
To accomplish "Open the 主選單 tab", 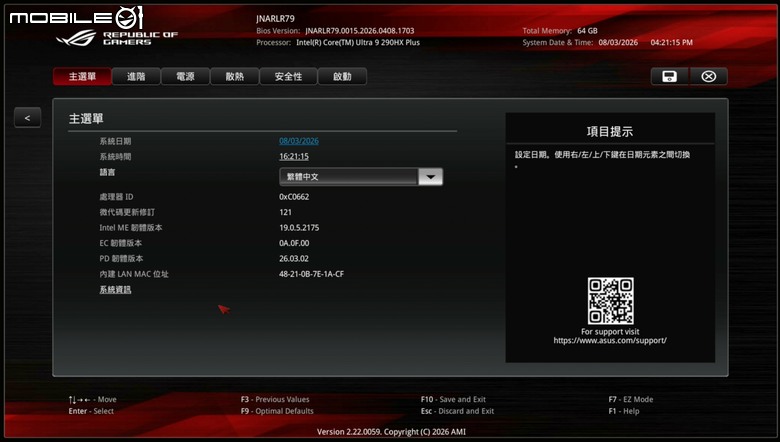I will (x=82, y=77).
